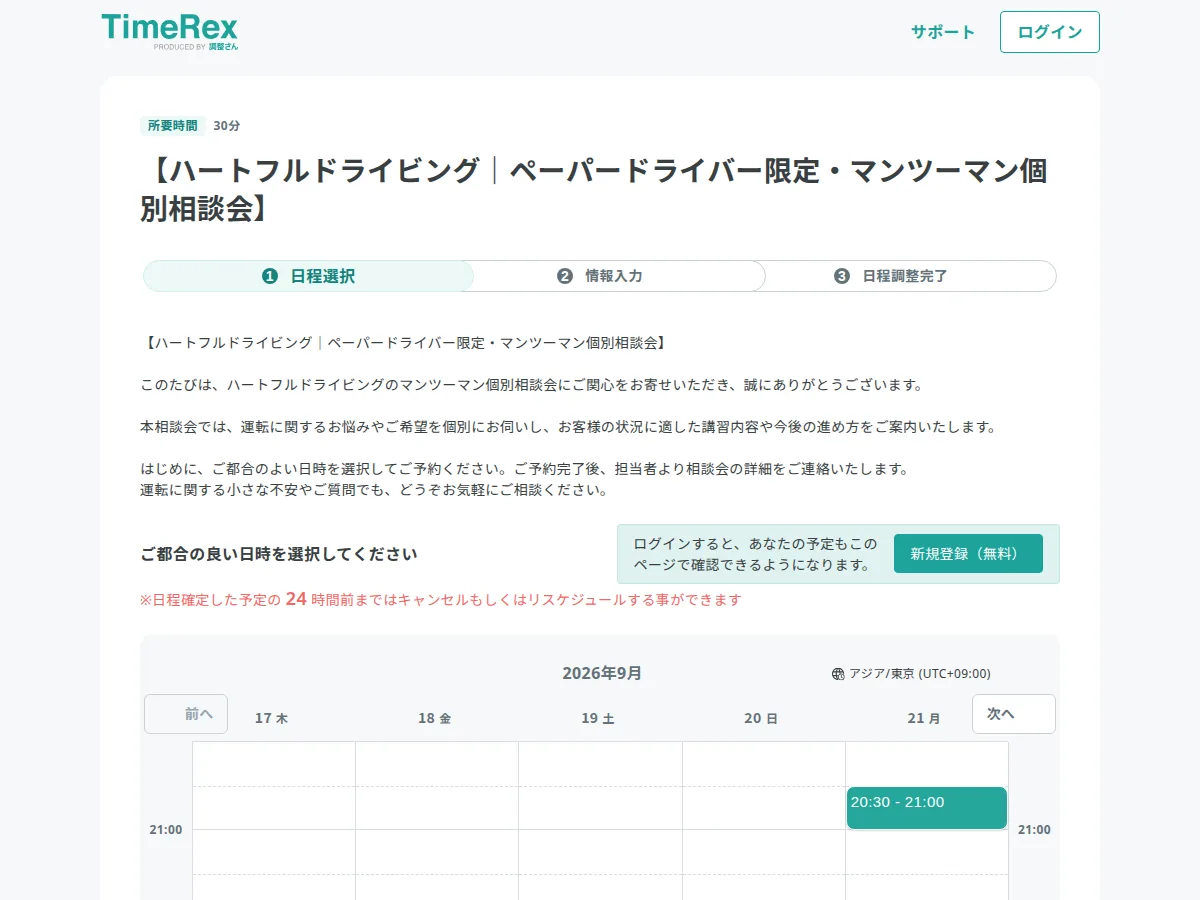Select the 19 土 day header
Screen dimensions: 1200x900
tap(598, 718)
